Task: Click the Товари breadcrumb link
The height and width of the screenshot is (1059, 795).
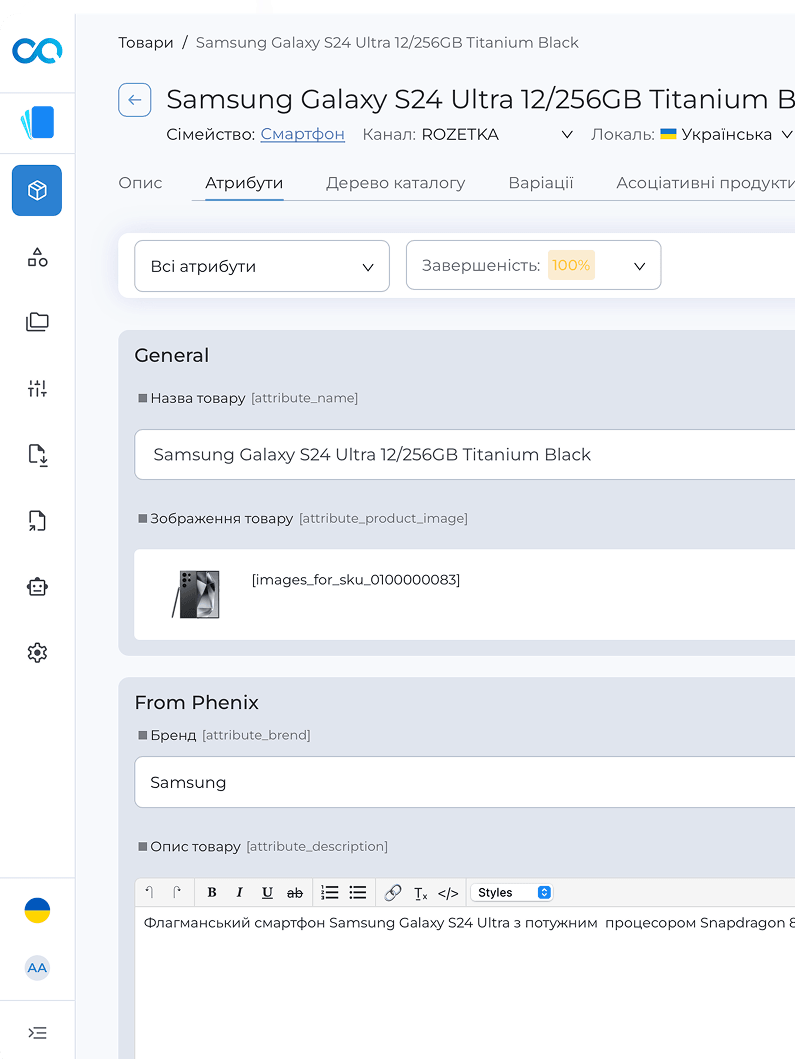Action: click(146, 43)
